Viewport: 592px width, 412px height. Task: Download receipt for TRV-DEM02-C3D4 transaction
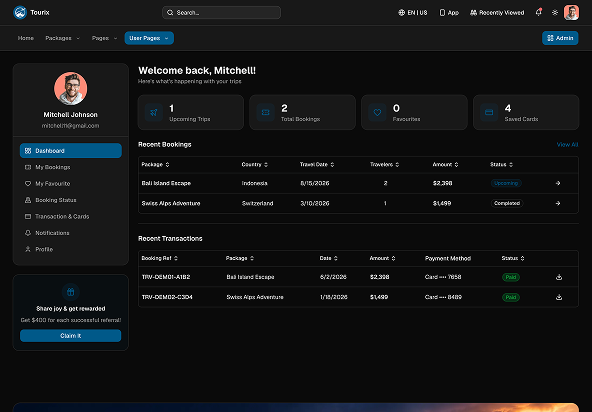pyautogui.click(x=559, y=297)
